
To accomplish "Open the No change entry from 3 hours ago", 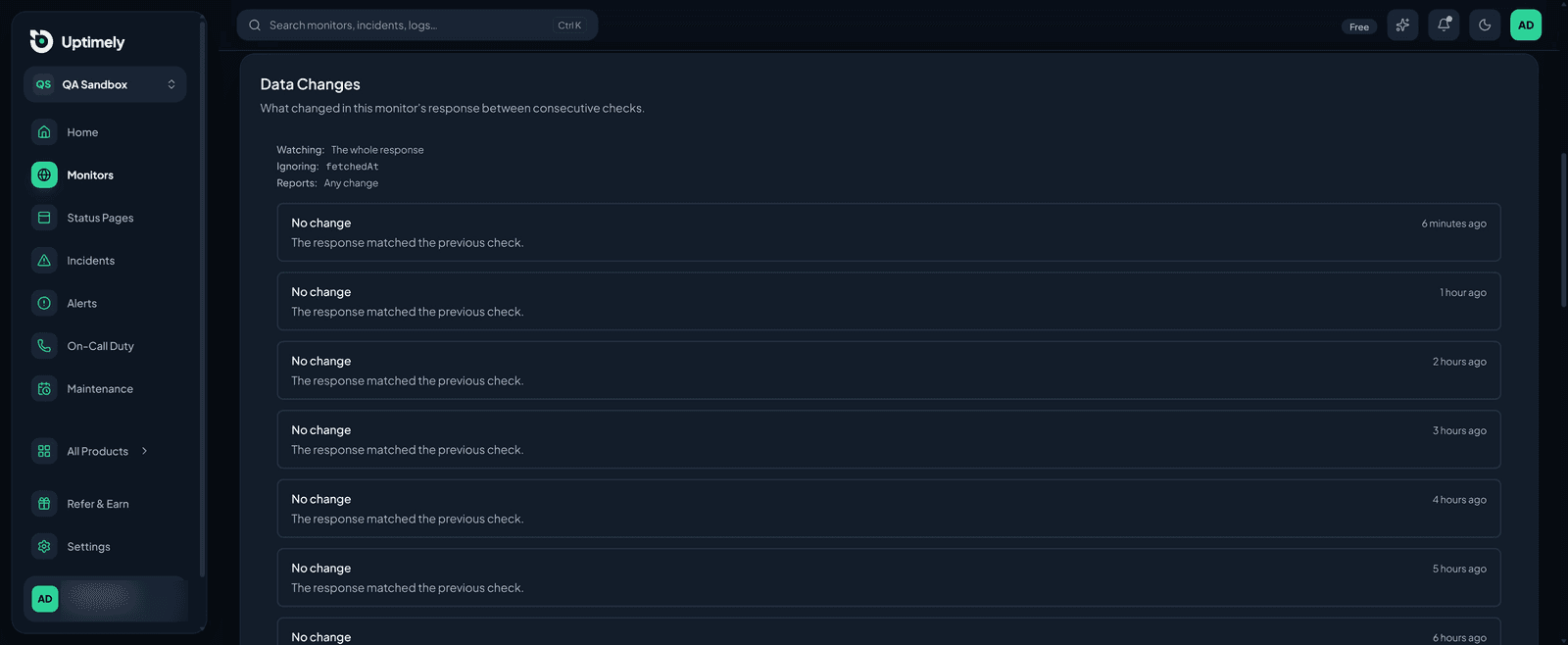I will pos(889,439).
